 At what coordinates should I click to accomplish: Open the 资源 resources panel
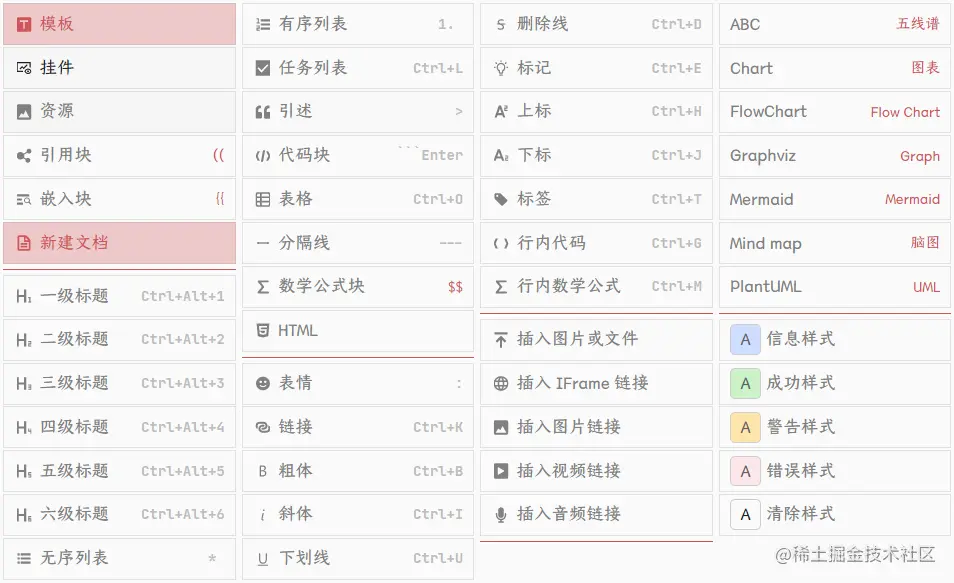pos(119,111)
